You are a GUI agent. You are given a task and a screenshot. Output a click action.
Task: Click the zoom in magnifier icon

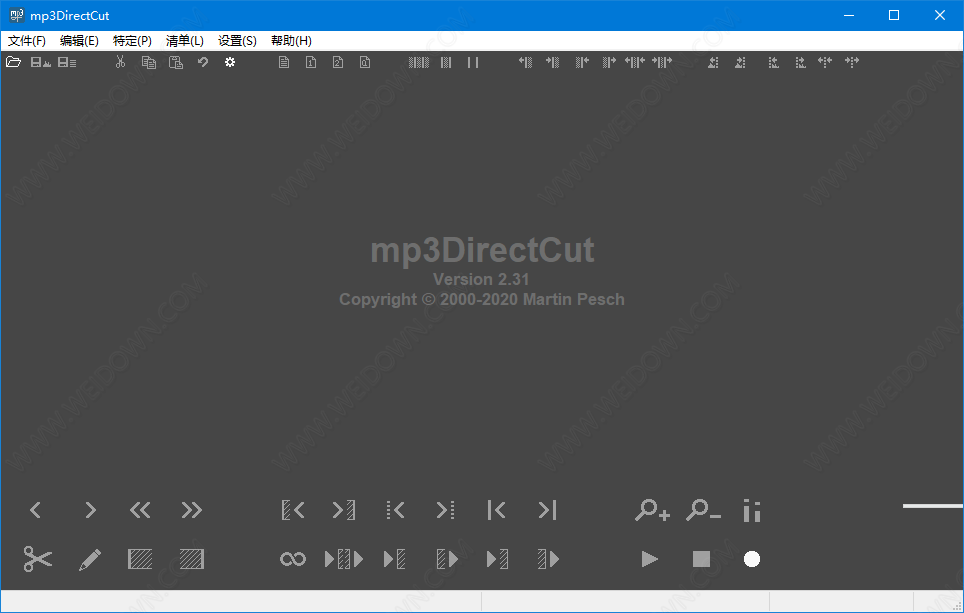click(652, 511)
